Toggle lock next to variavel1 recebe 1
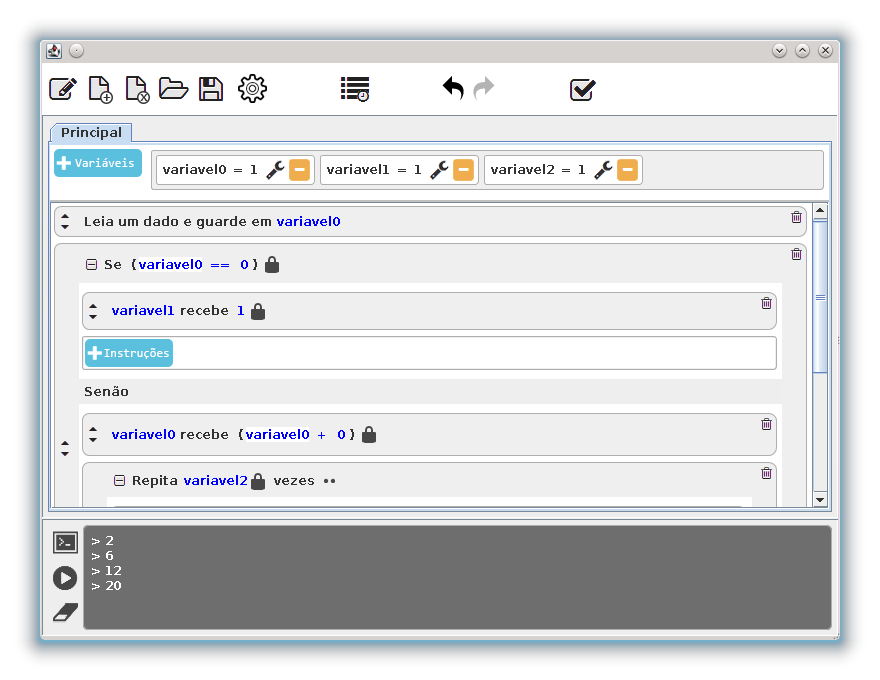 point(258,311)
